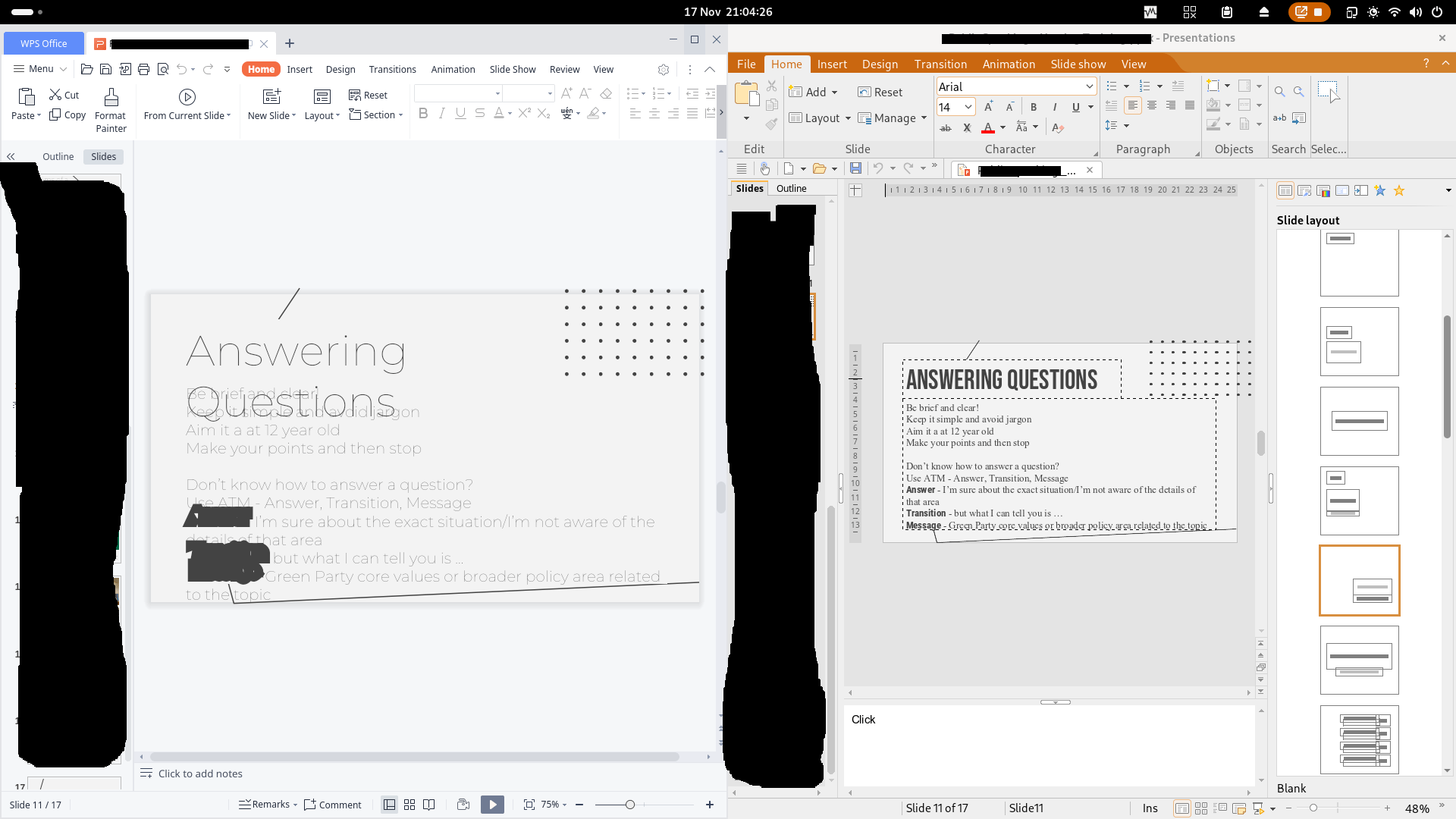The height and width of the screenshot is (819, 1456).
Task: Click red font color swatch in Presentations
Action: (x=988, y=127)
